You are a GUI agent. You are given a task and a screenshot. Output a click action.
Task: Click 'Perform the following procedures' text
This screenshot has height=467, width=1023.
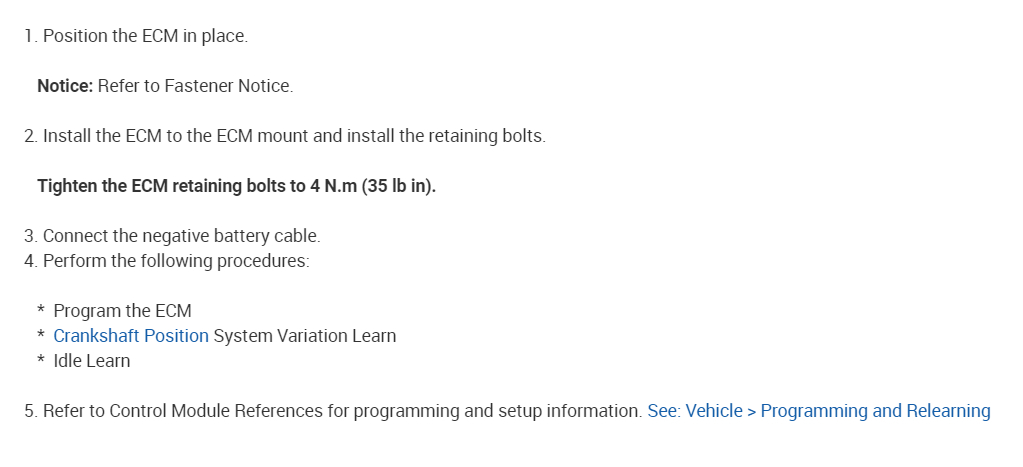(176, 261)
